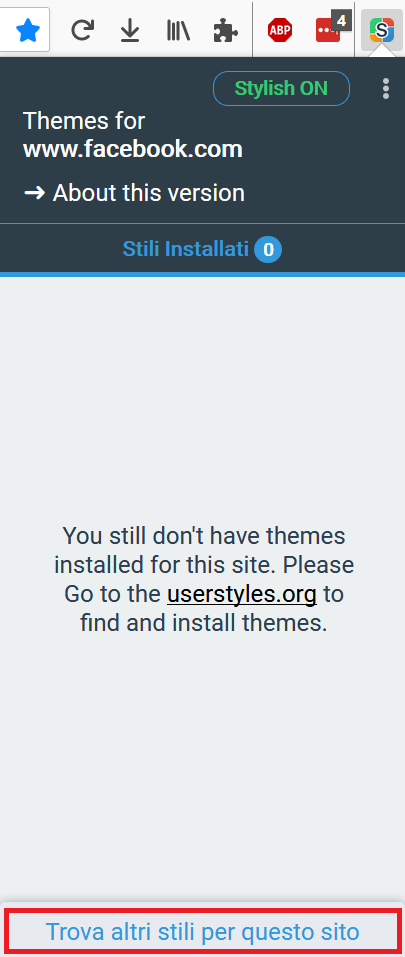Open the three-dot options menu
Image resolution: width=405 pixels, height=957 pixels.
pyautogui.click(x=385, y=88)
